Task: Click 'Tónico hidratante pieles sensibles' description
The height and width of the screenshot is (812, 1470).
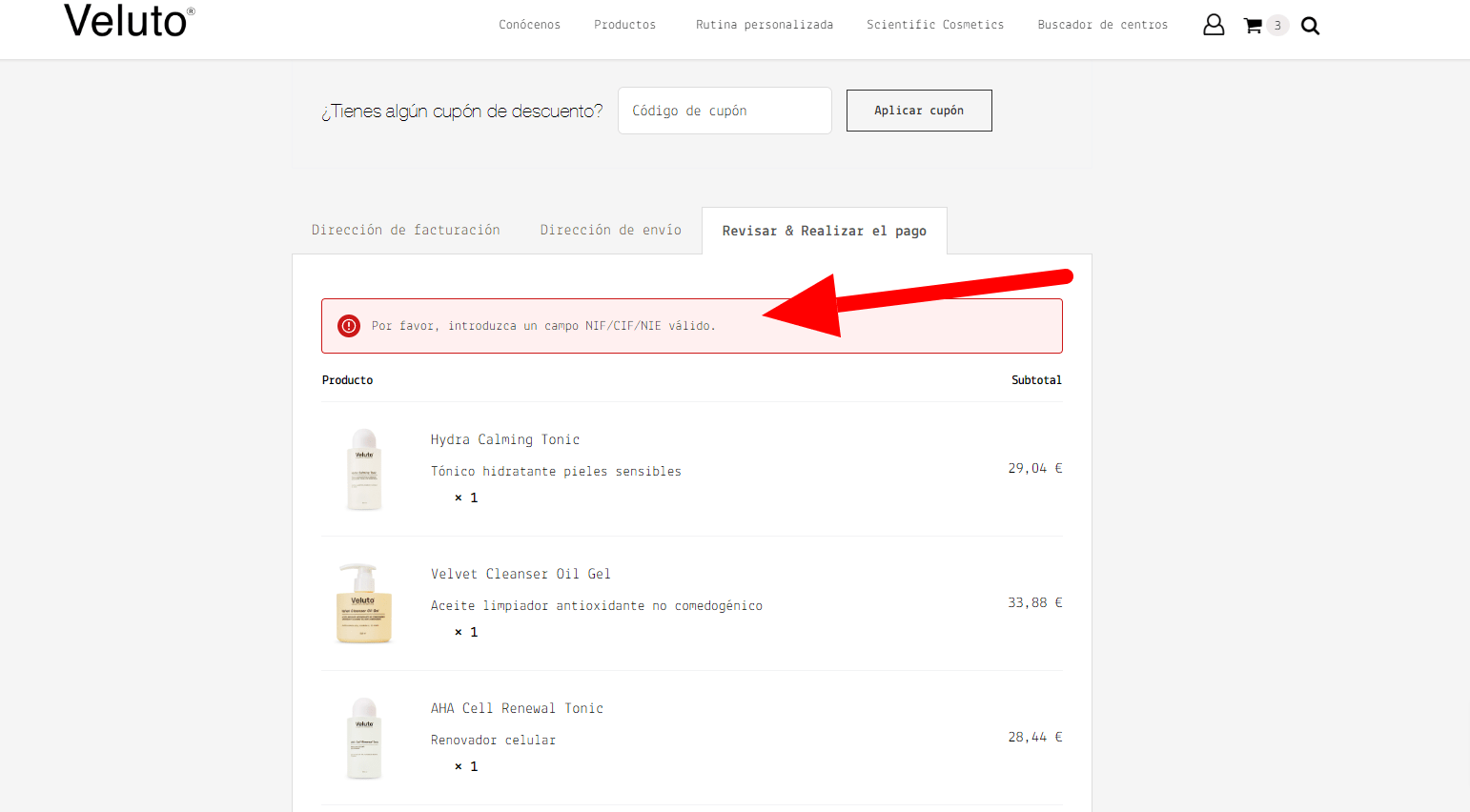Action: pos(556,471)
